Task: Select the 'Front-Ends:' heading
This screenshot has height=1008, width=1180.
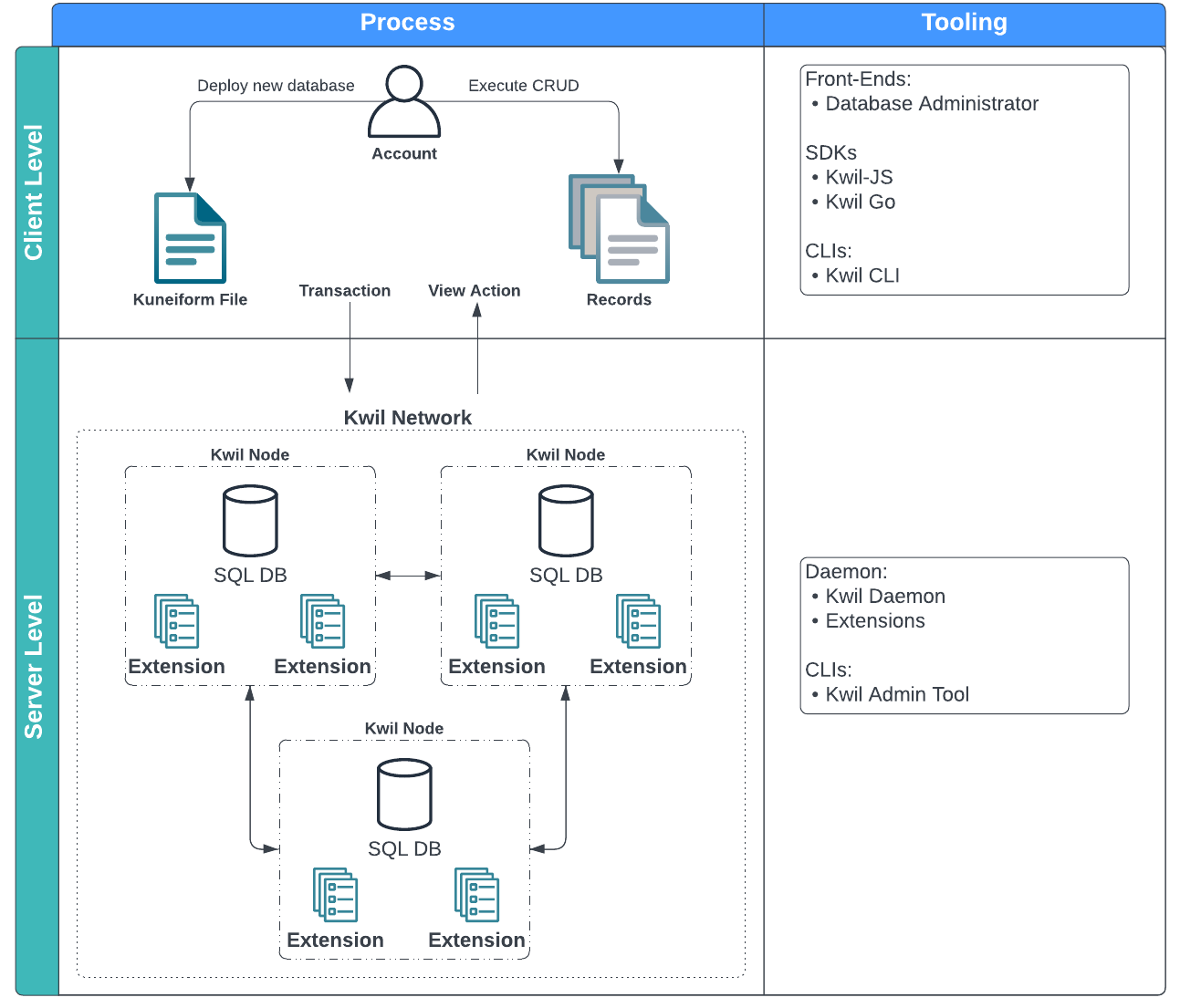Action: point(858,79)
